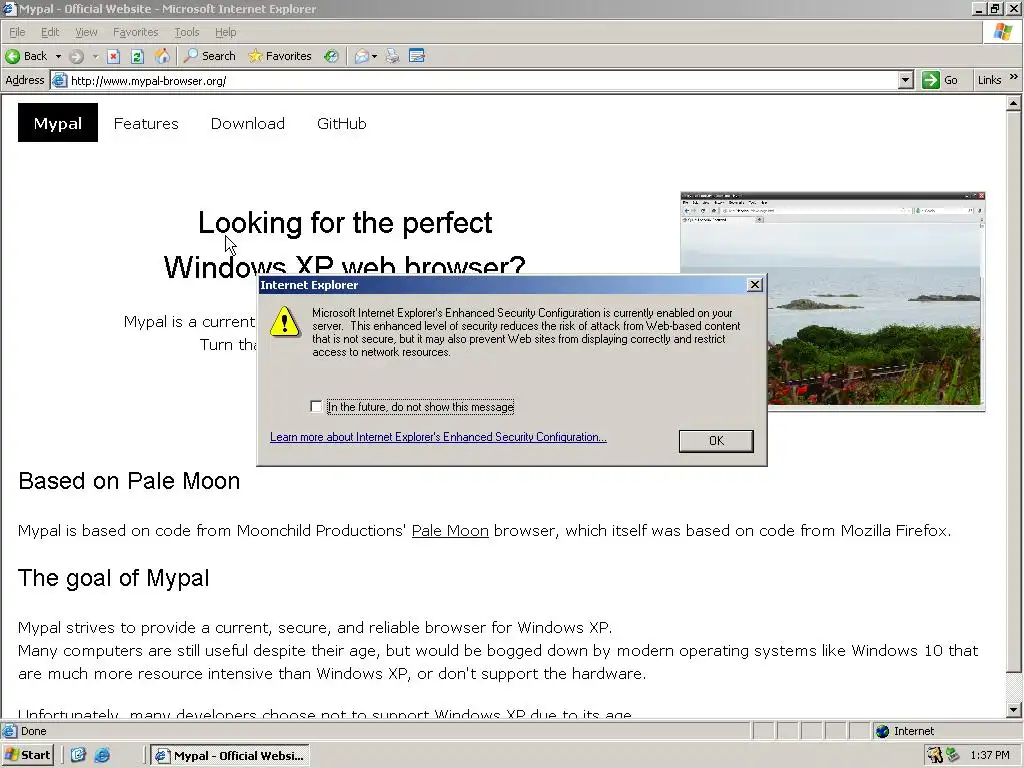
Task: Open the Favorites star toolbar button
Action: coord(280,56)
